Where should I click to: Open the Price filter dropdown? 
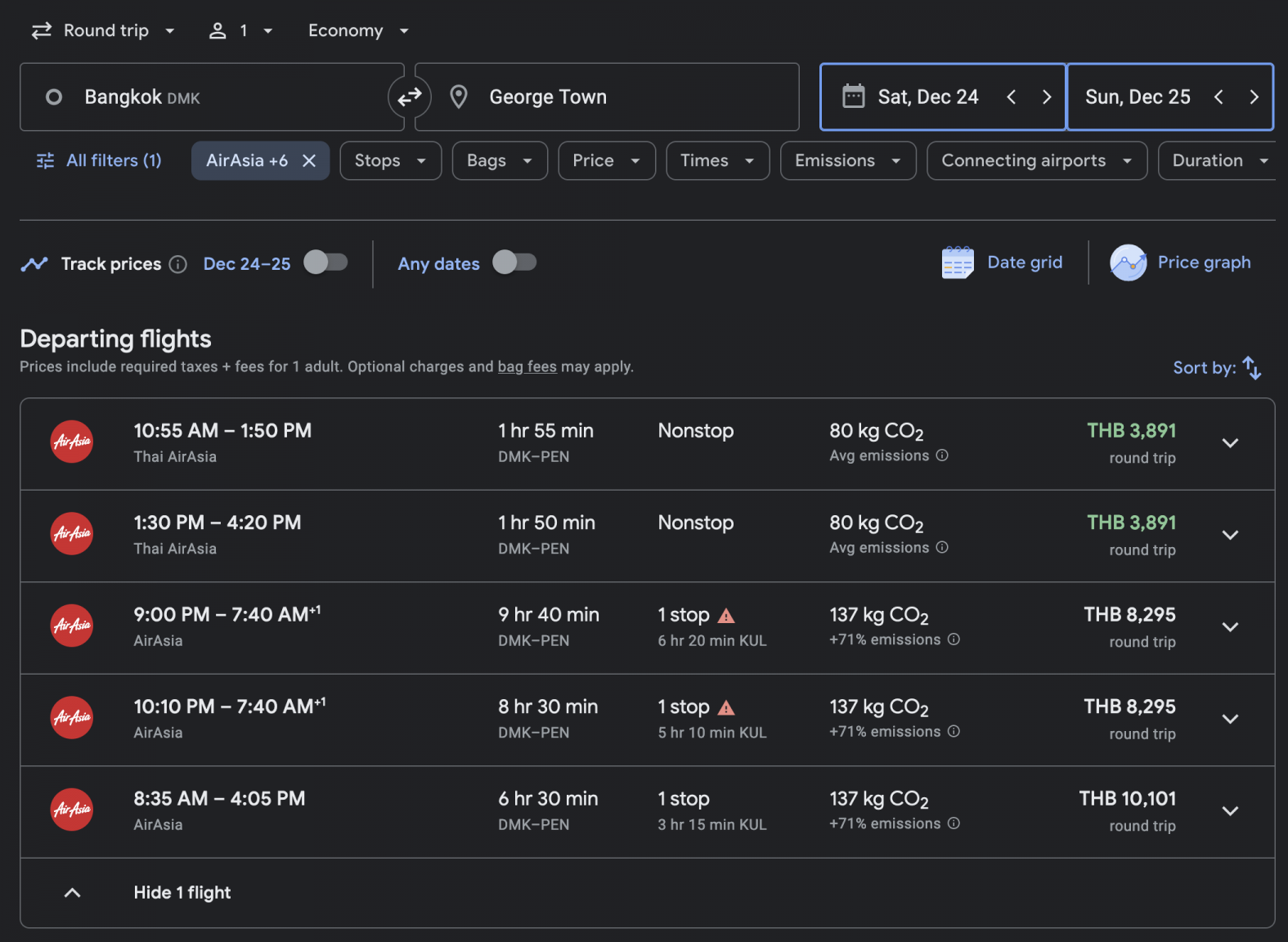point(607,161)
